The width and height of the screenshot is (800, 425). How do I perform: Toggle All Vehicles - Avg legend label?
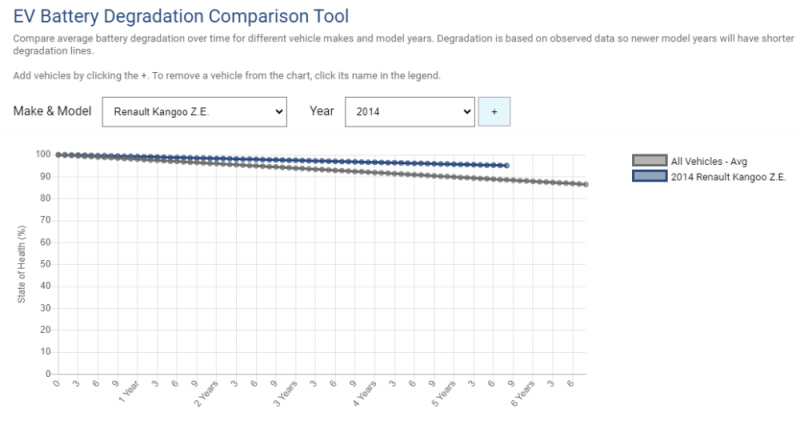[709, 160]
